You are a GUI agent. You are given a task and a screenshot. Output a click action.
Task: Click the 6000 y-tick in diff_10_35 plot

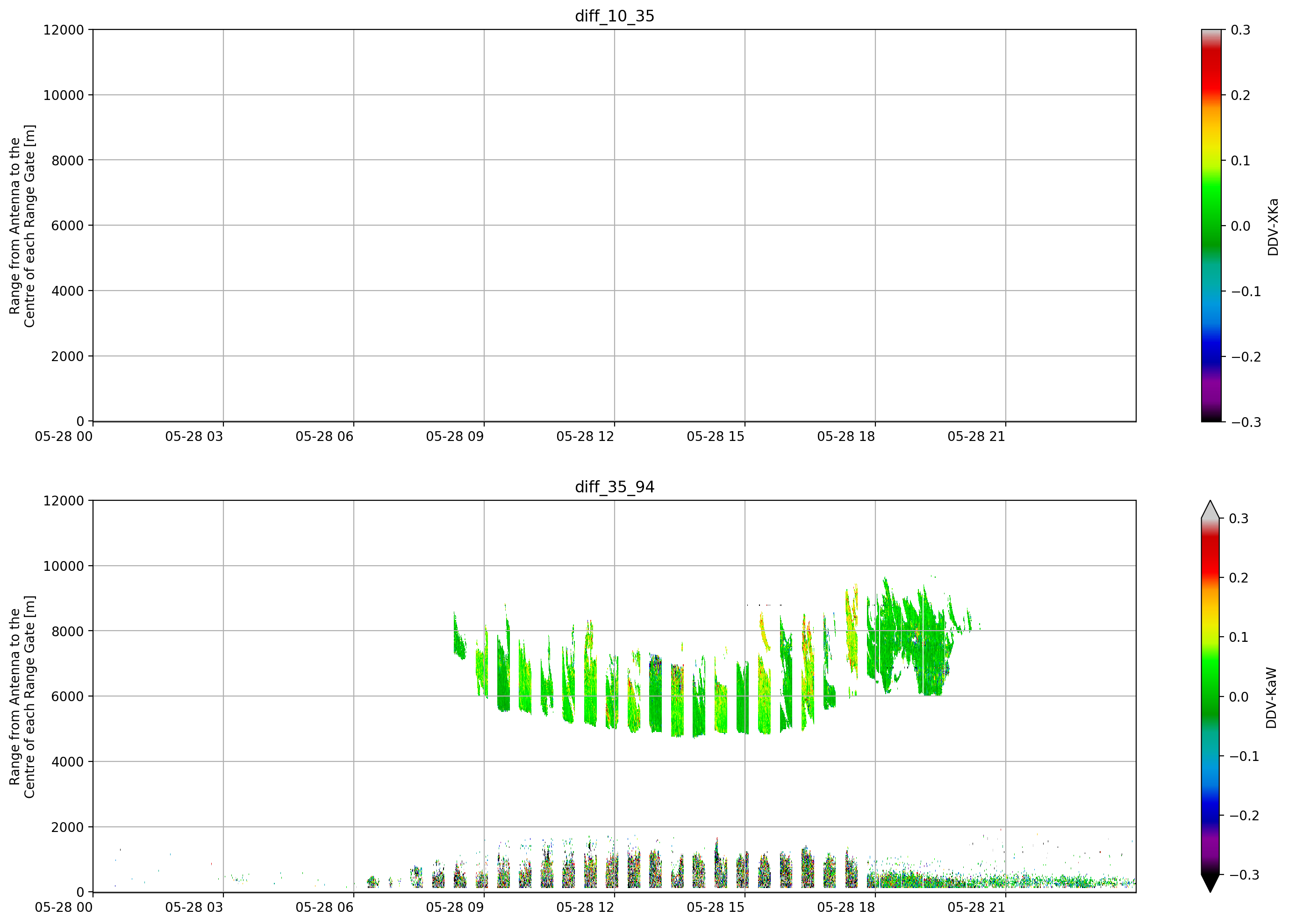click(x=68, y=226)
